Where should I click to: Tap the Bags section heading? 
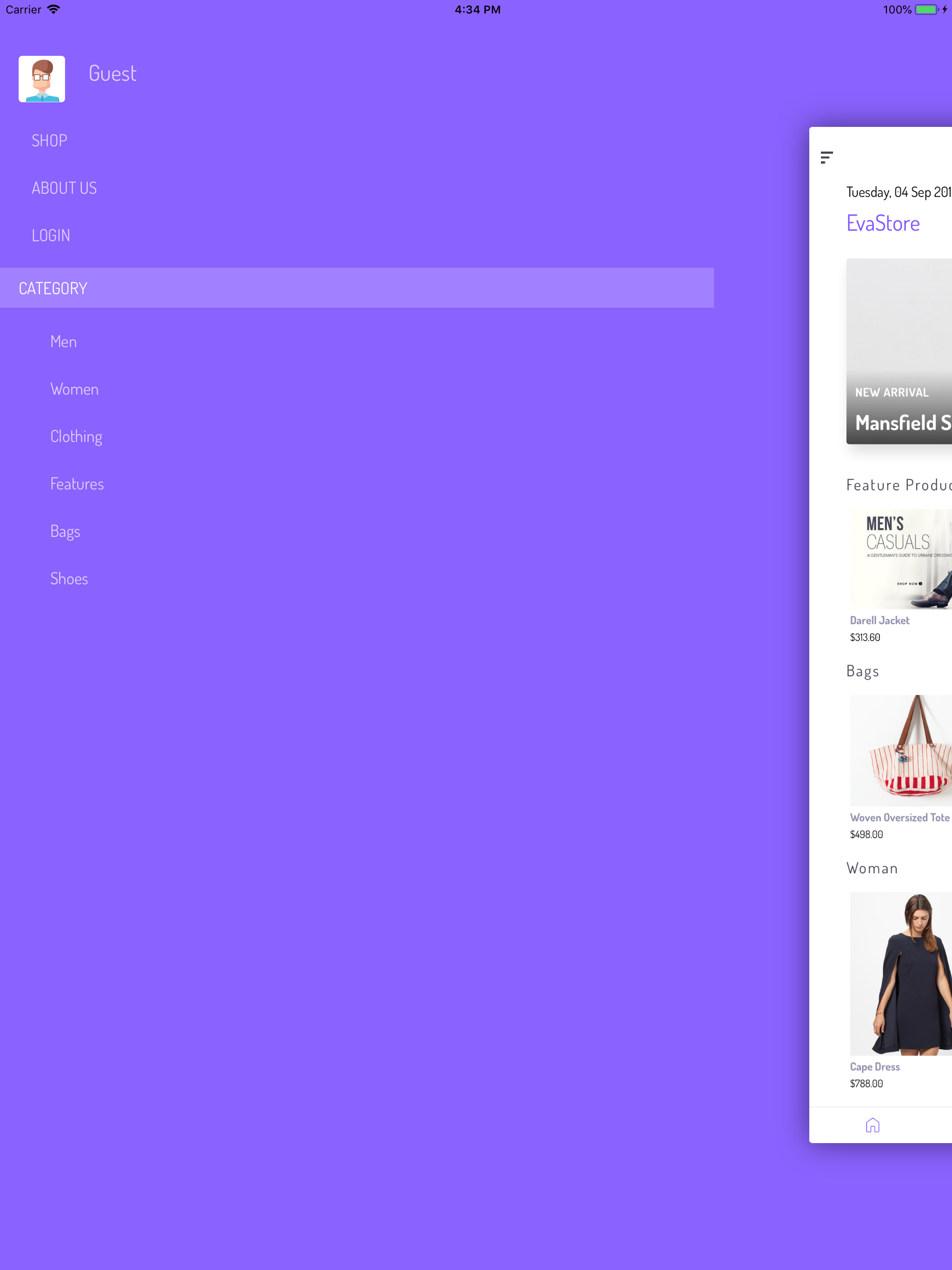pyautogui.click(x=862, y=671)
